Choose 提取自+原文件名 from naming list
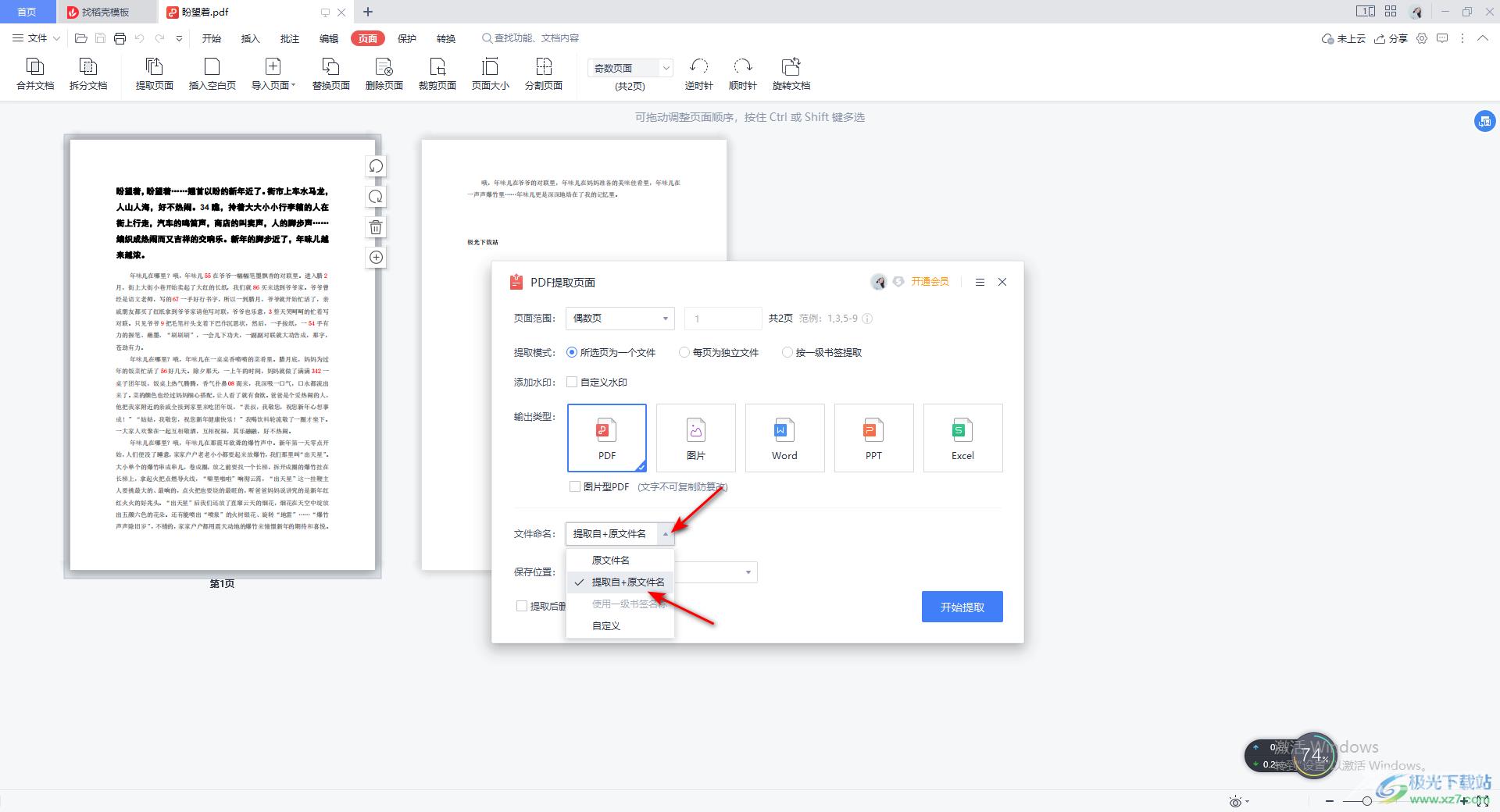 (620, 582)
